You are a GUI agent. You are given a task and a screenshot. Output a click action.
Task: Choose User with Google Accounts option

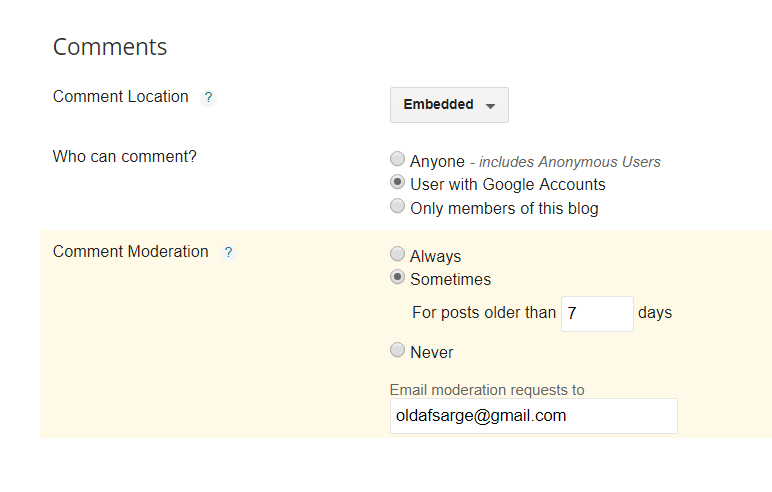[x=398, y=183]
